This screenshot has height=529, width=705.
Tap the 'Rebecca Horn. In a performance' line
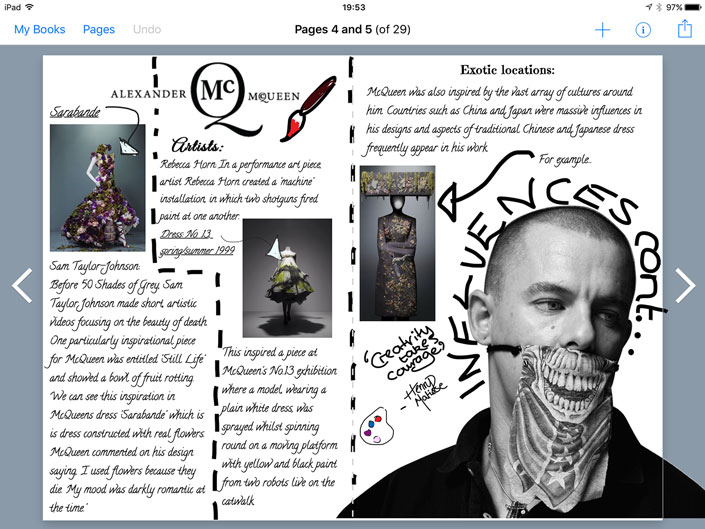tap(241, 164)
